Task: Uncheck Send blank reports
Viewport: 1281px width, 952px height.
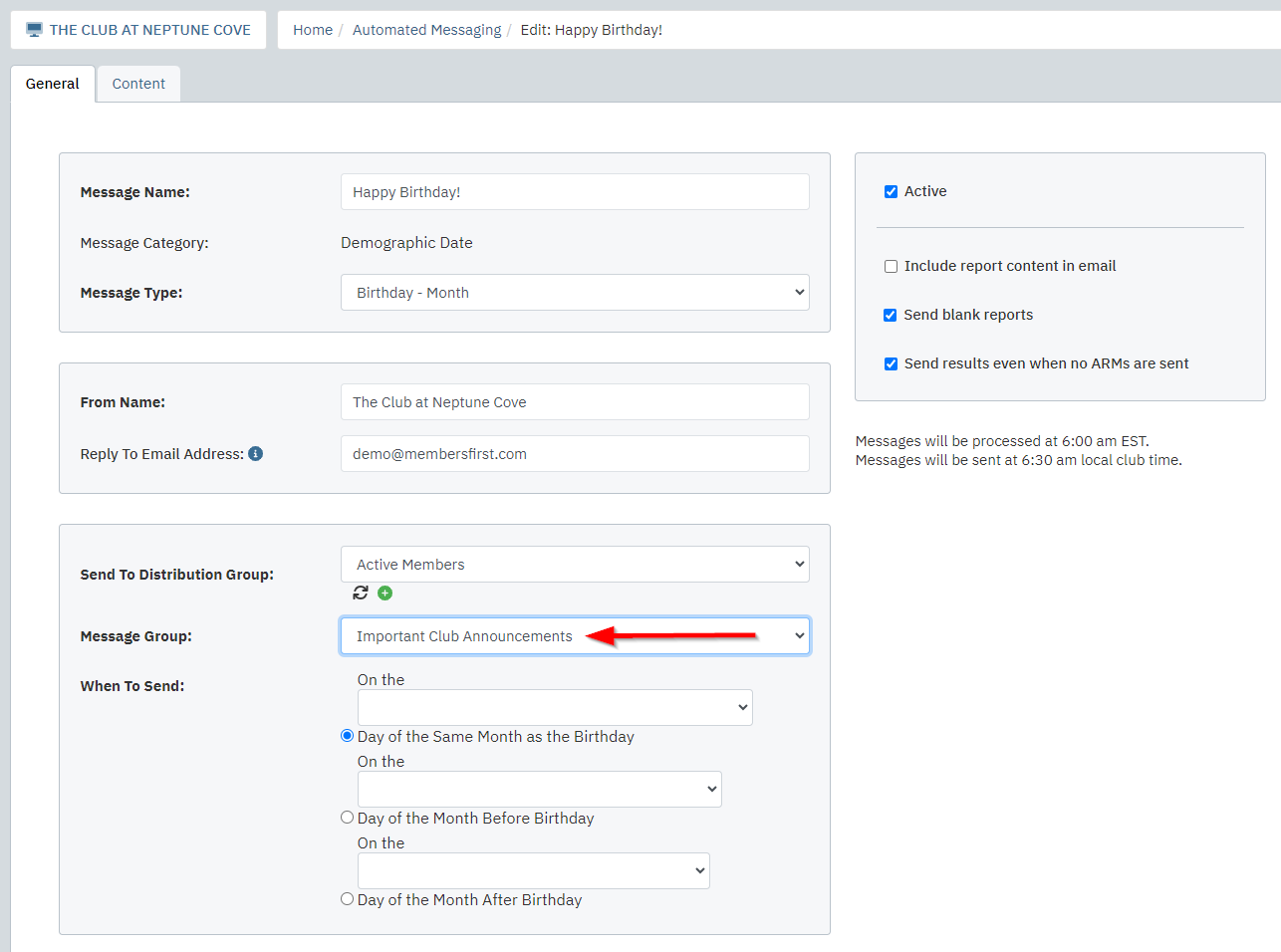Action: click(891, 315)
